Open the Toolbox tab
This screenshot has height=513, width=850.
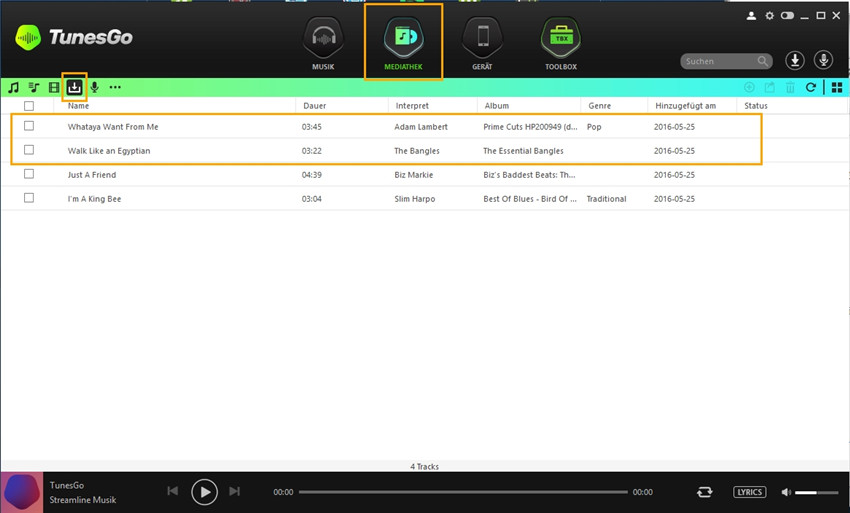point(561,43)
